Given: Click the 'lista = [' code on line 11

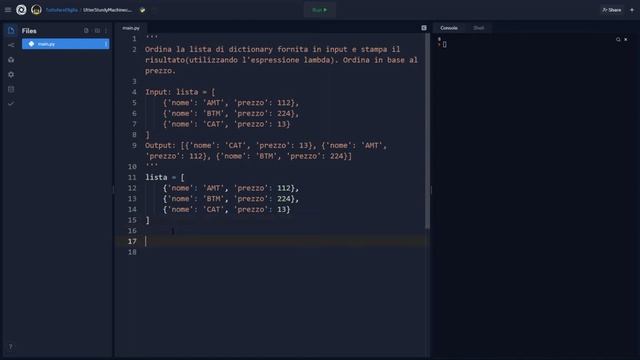Looking at the screenshot, I should click(x=164, y=178).
